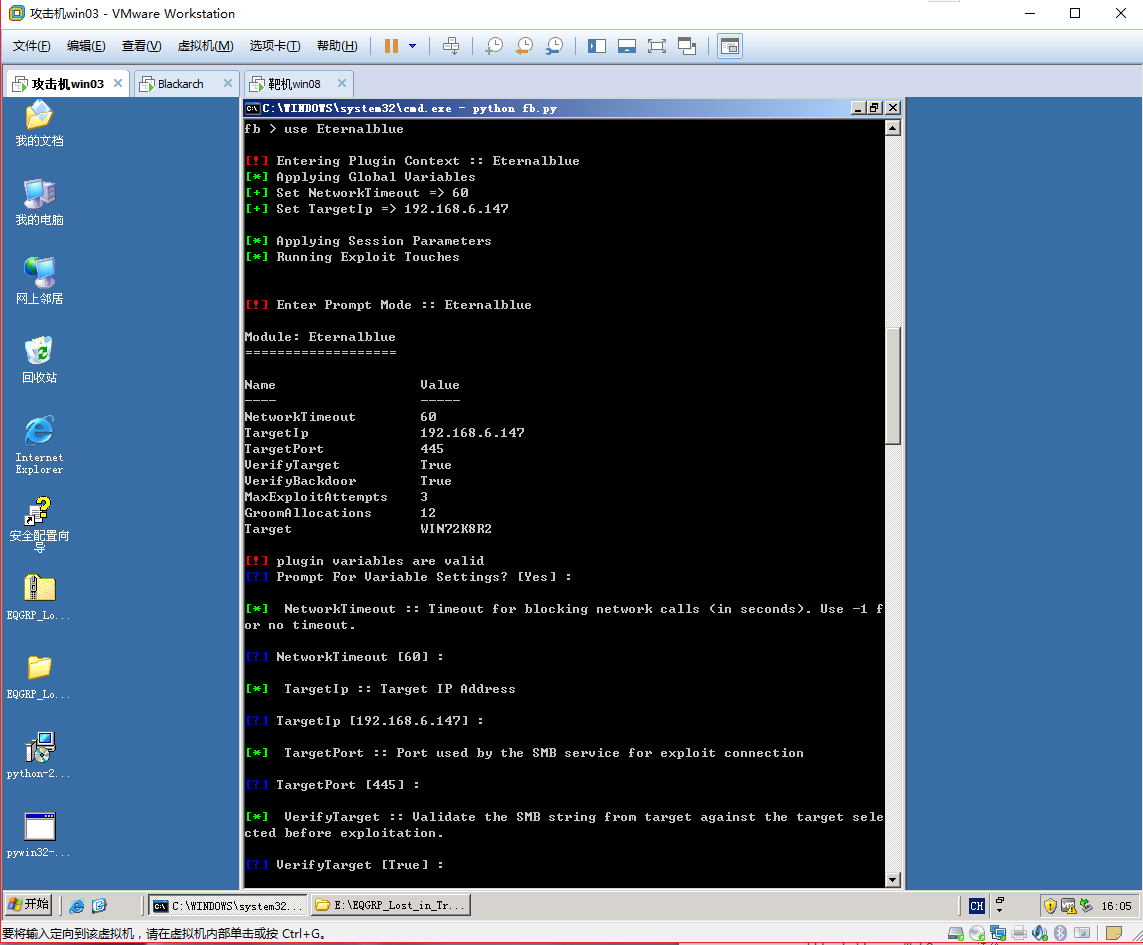Launch Internet Explorer from the desktop
Image resolution: width=1143 pixels, height=945 pixels.
coord(39,446)
